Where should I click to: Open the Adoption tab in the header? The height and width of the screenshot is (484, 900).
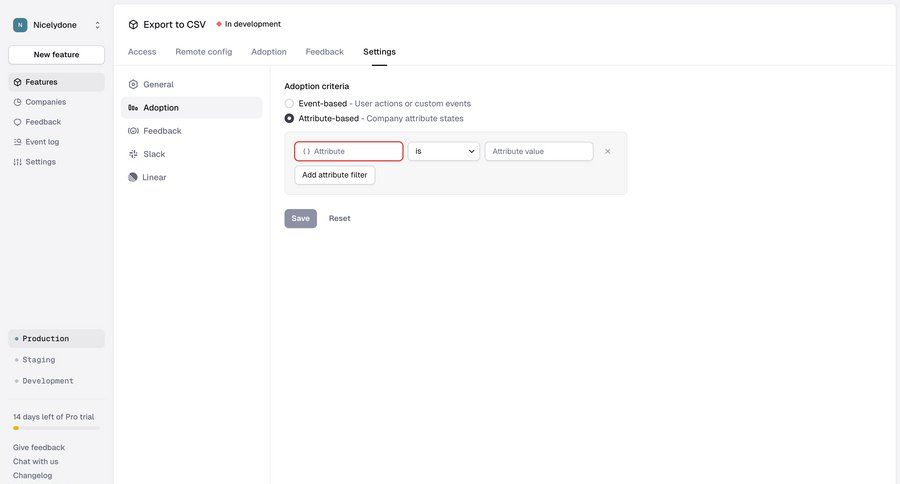[x=269, y=52]
